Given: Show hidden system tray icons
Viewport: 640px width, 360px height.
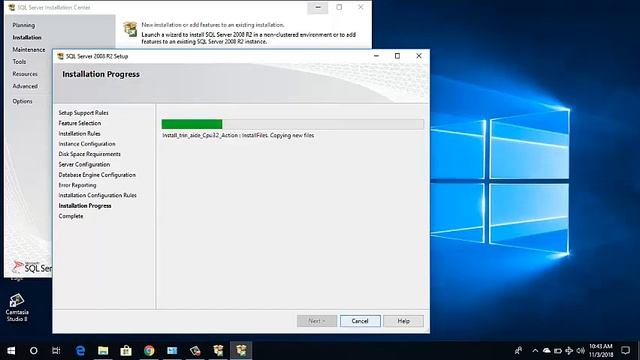Looking at the screenshot, I should 535,350.
